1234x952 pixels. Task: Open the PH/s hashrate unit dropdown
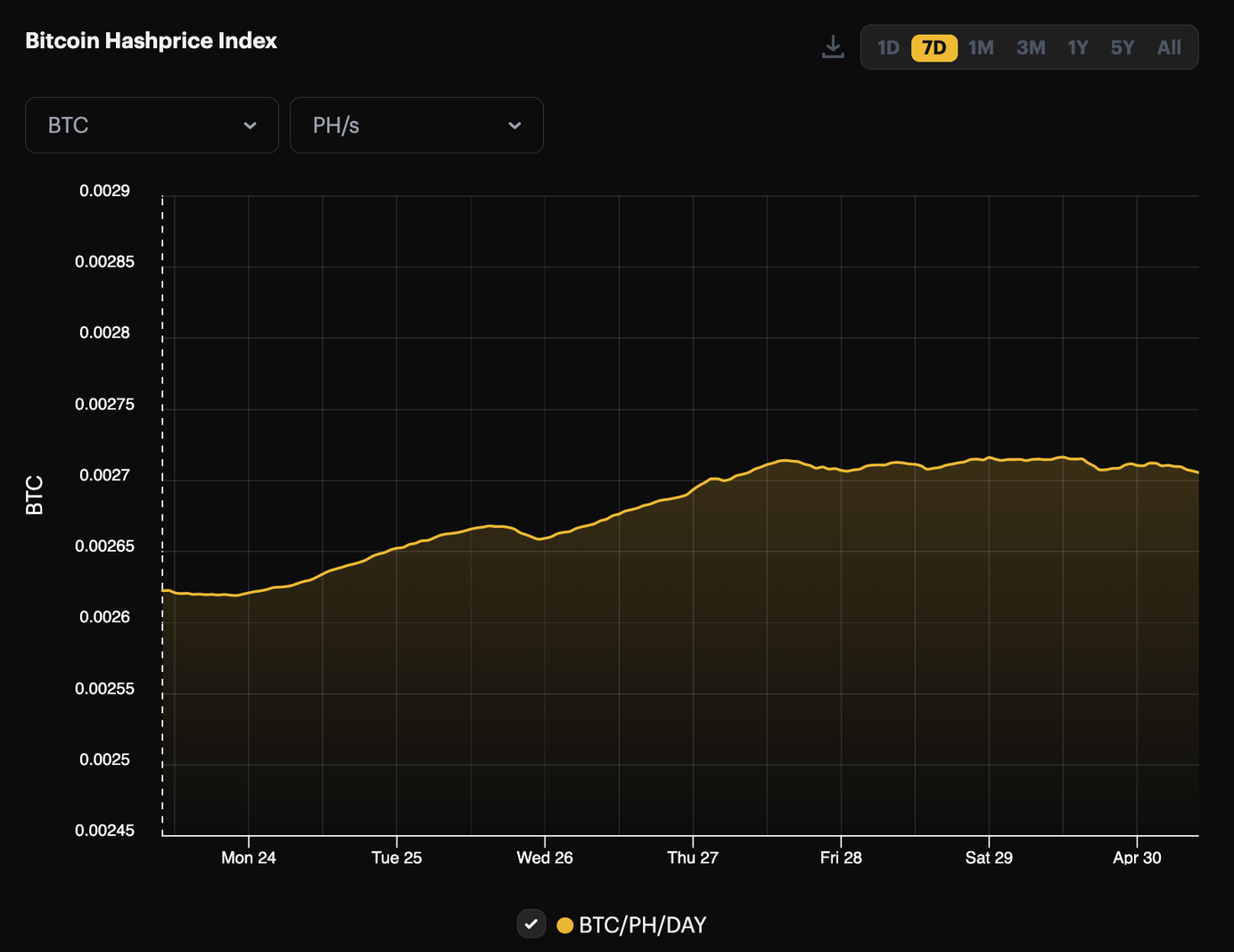416,125
